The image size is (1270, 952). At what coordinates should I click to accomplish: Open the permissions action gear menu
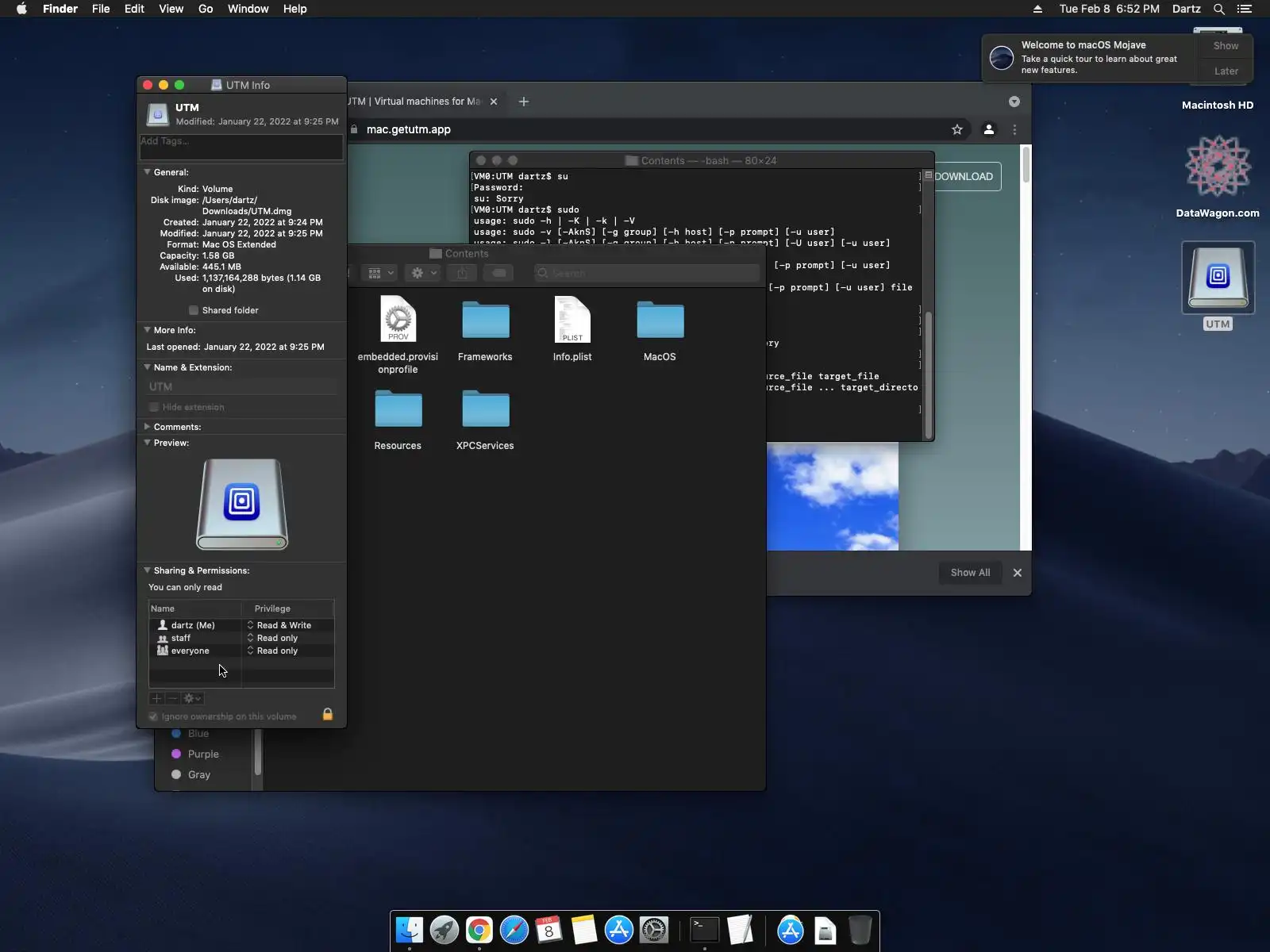[192, 698]
